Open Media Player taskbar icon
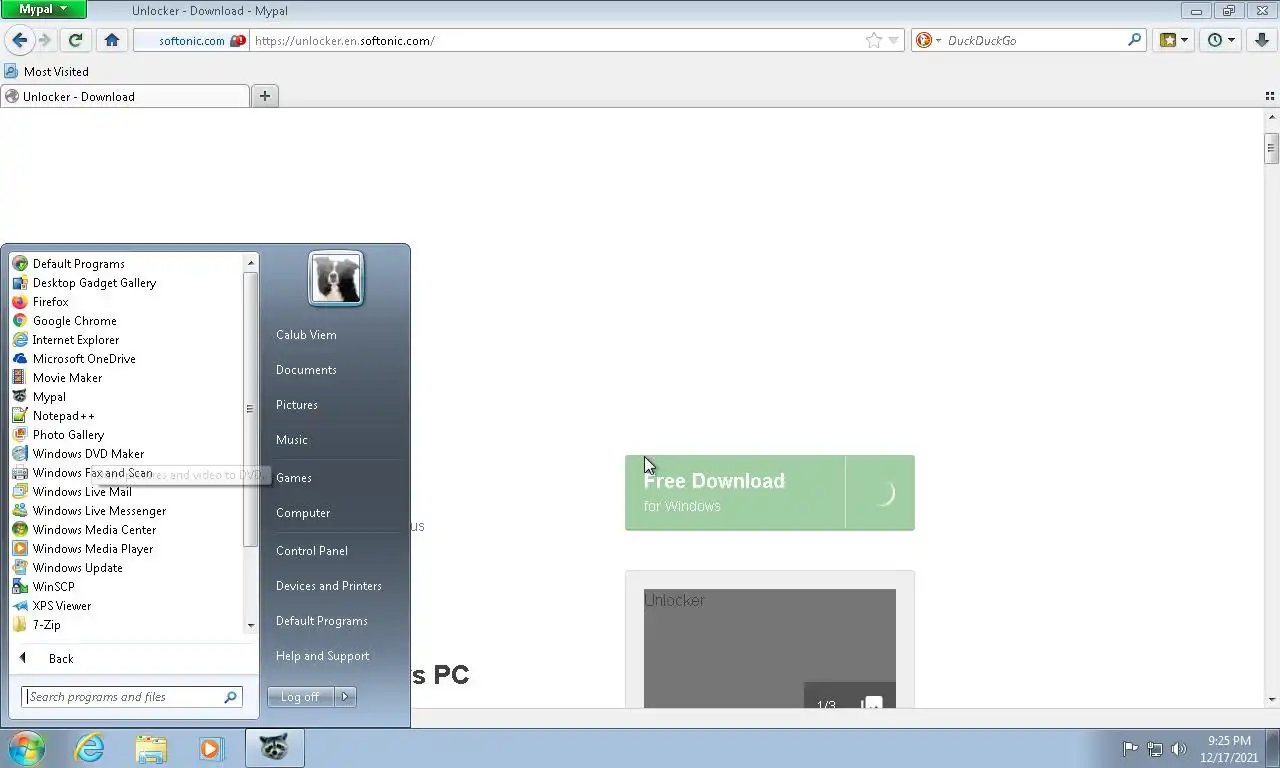 pyautogui.click(x=211, y=748)
